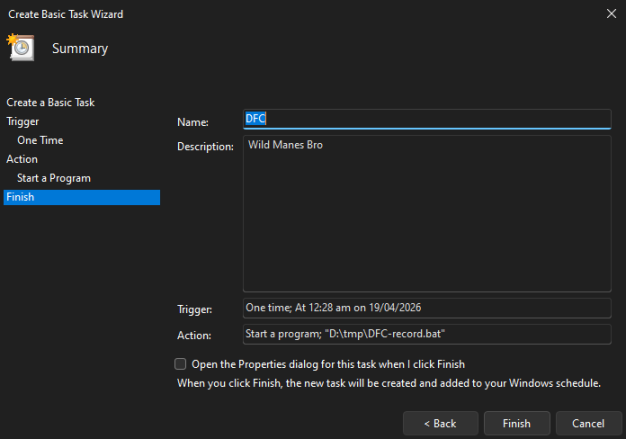Enable Open the Properties dialog checkbox
Image resolution: width=626 pixels, height=439 pixels.
(180, 364)
